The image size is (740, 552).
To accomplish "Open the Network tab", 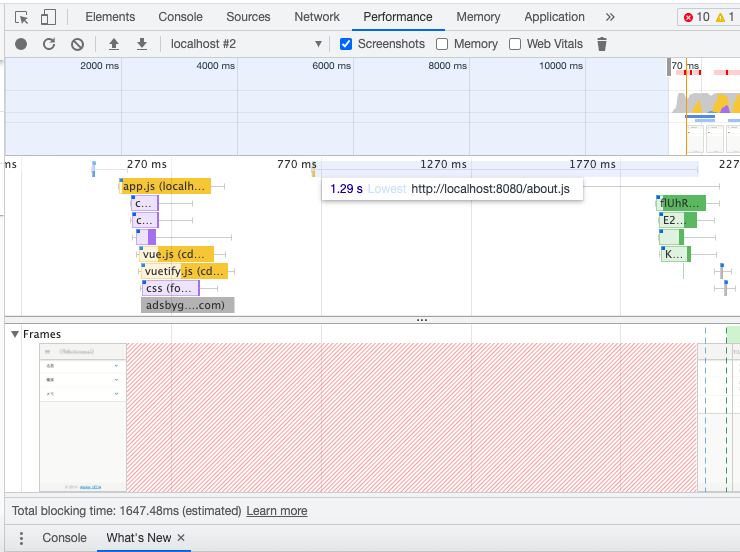I will pos(317,17).
